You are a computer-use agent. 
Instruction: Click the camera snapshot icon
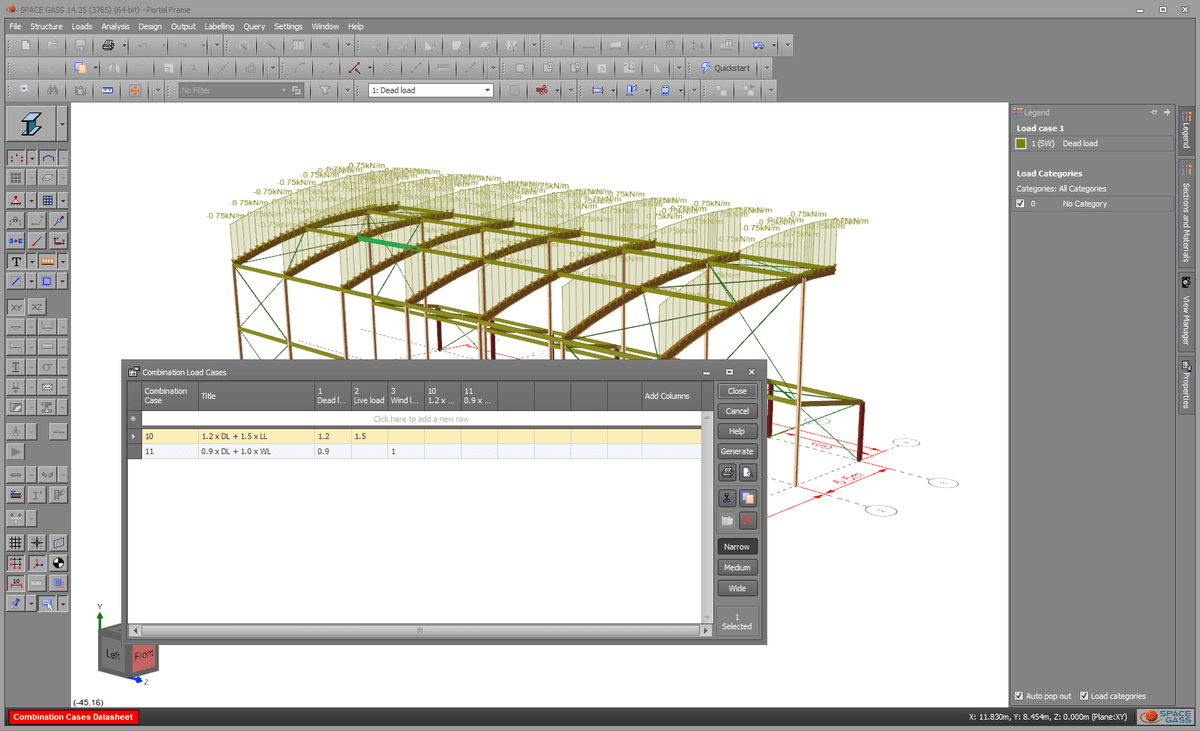[79, 90]
